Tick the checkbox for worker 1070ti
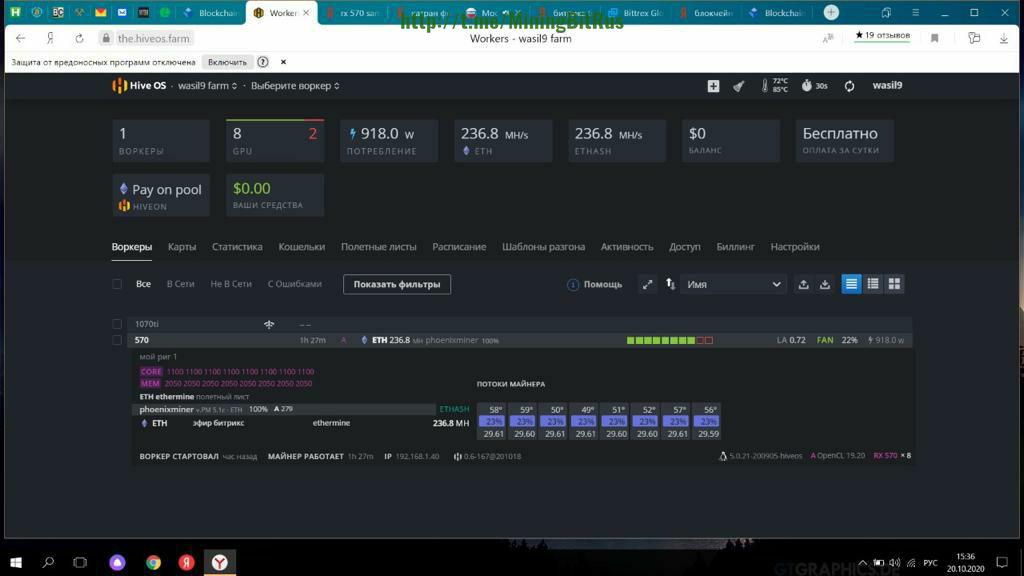The width and height of the screenshot is (1024, 576). coord(117,324)
